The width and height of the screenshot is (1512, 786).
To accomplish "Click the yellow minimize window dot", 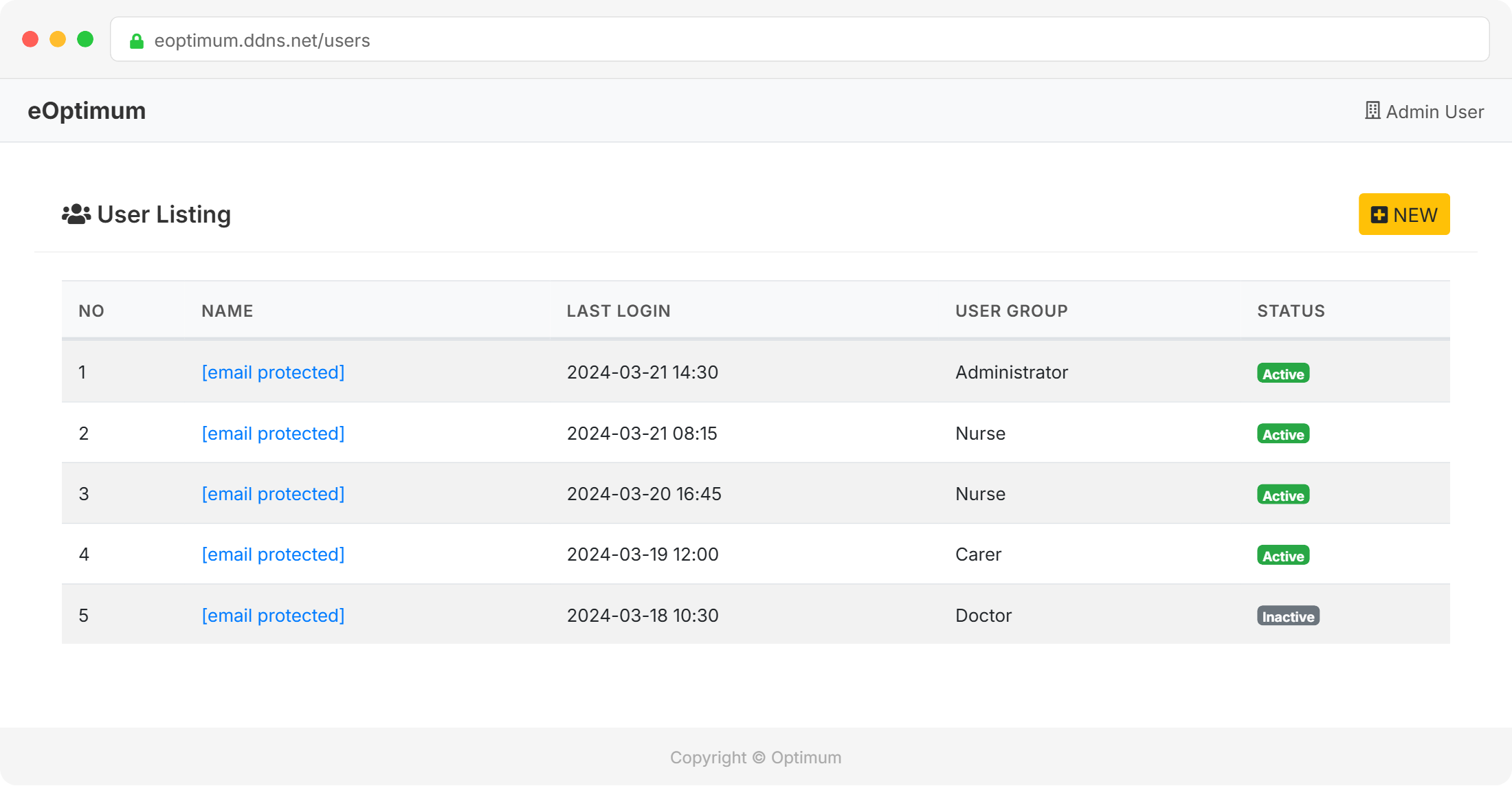I will (x=58, y=39).
